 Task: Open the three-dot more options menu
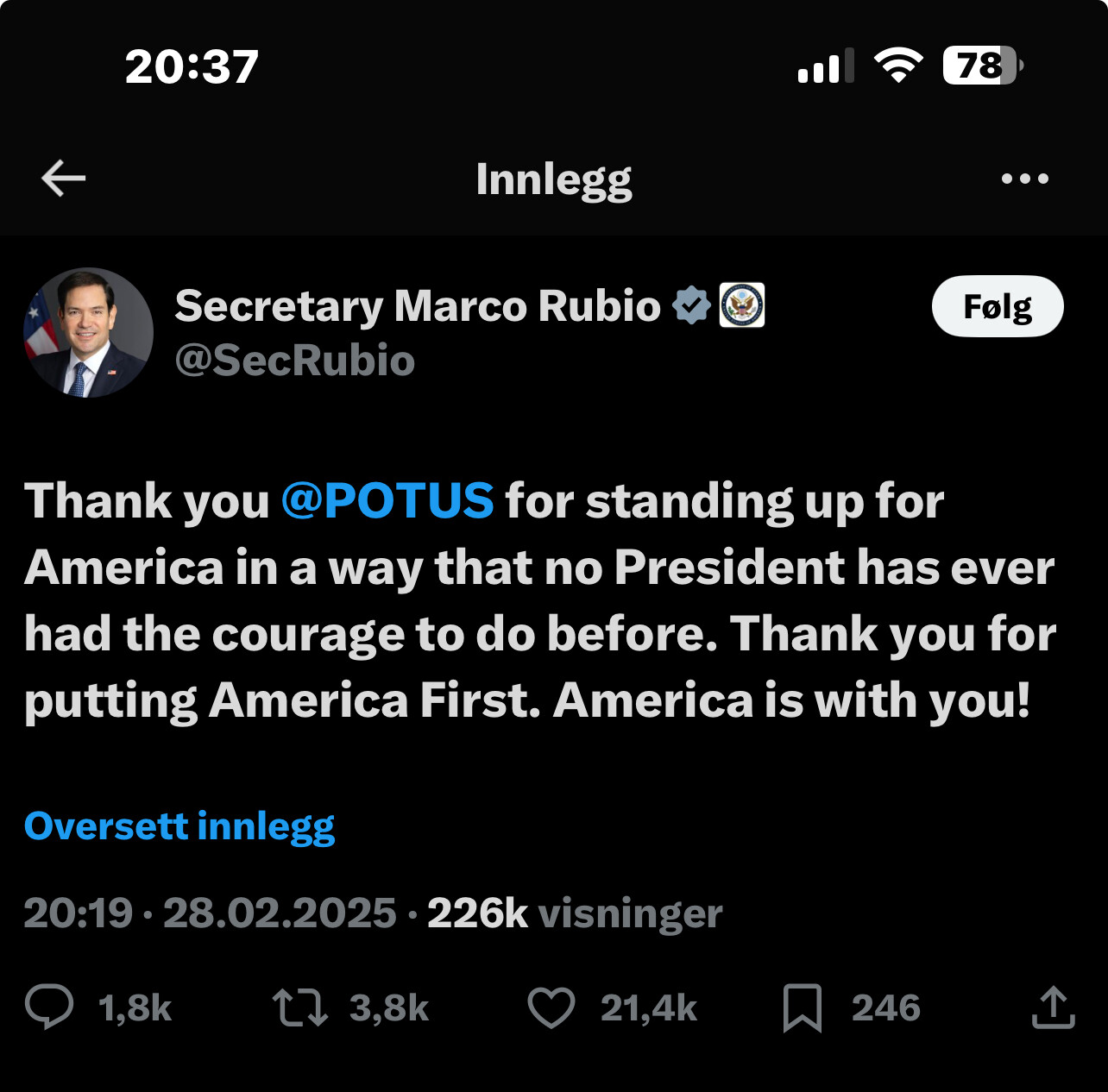(1024, 179)
